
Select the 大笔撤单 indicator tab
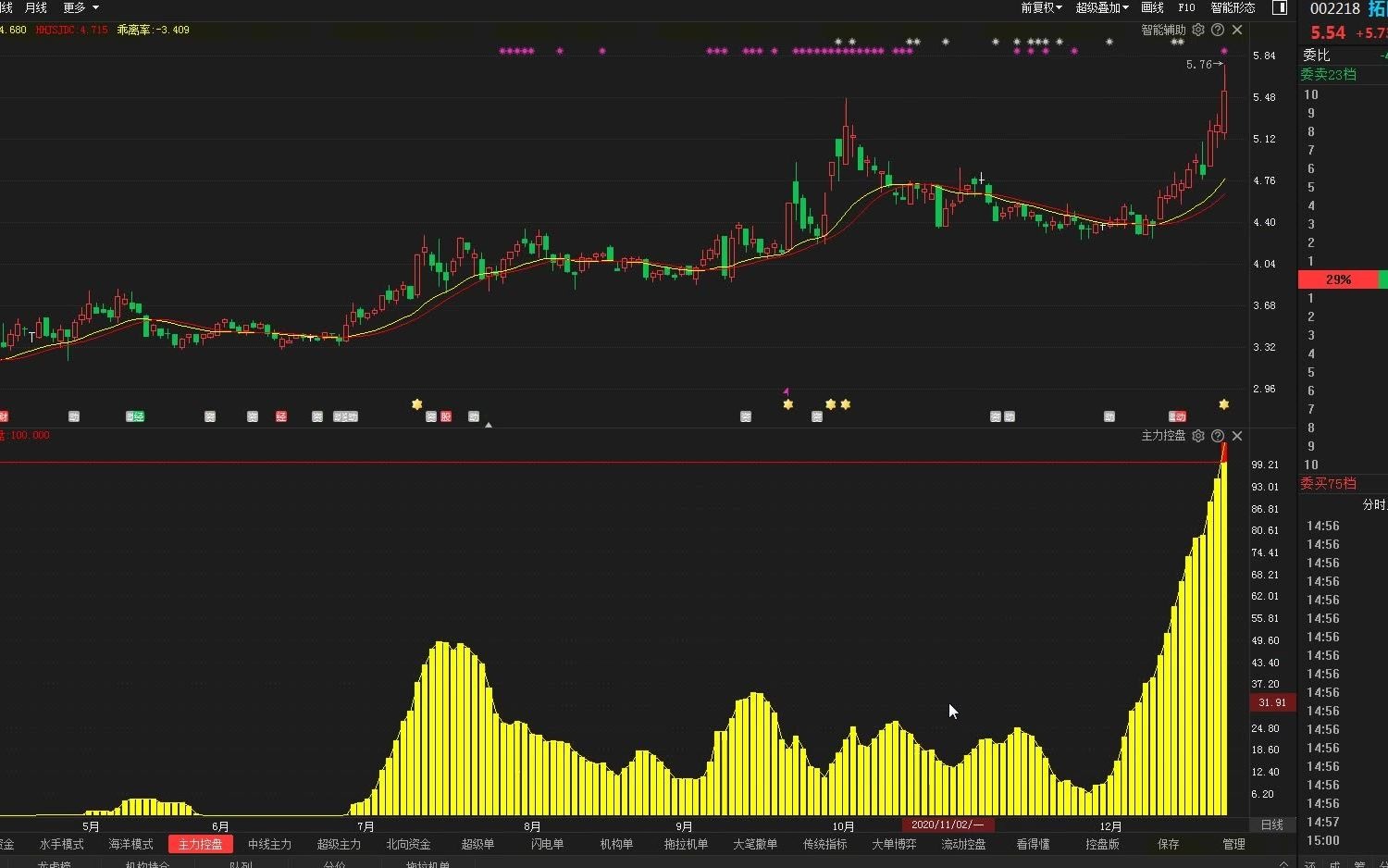(x=756, y=844)
